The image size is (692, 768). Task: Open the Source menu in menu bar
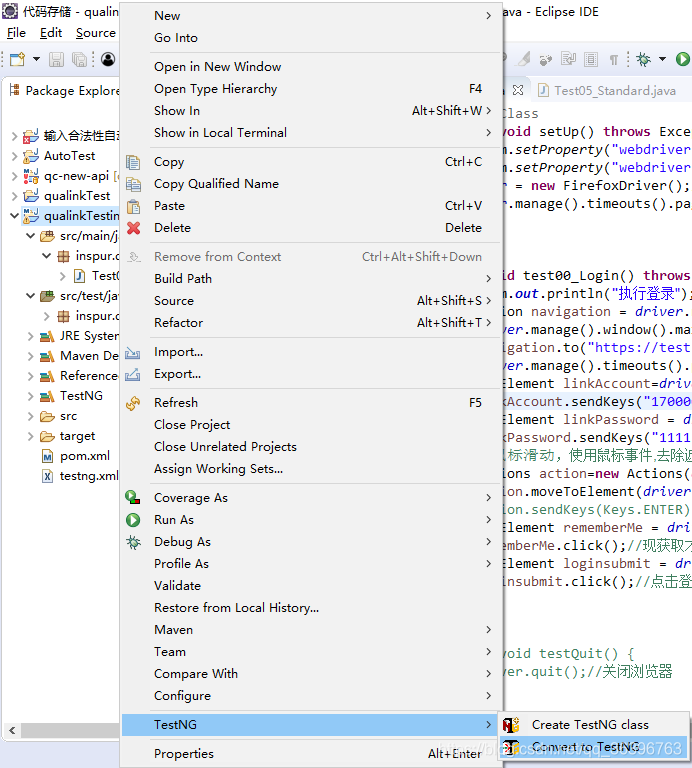95,33
